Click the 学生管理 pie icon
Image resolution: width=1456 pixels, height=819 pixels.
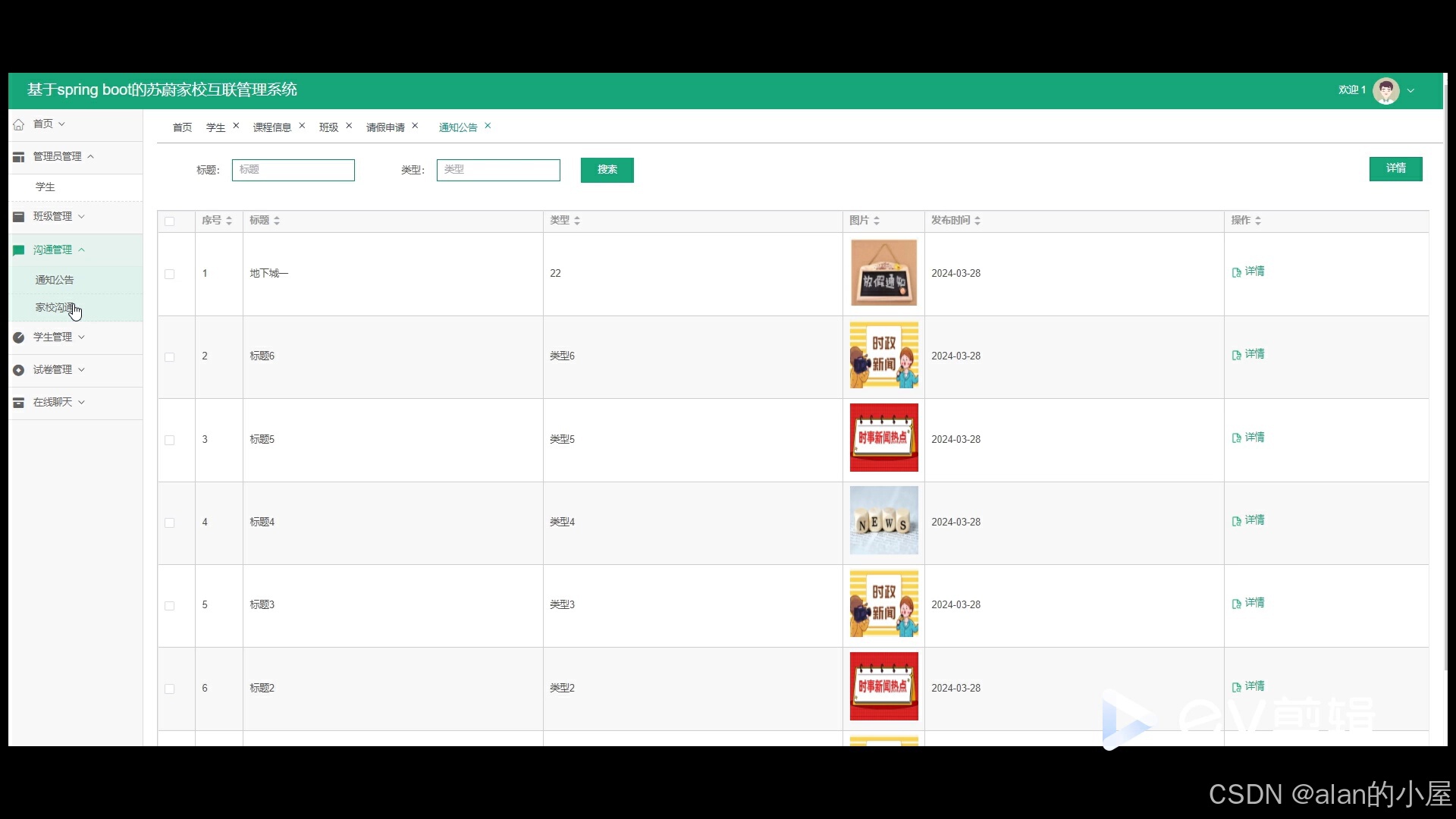tap(19, 337)
